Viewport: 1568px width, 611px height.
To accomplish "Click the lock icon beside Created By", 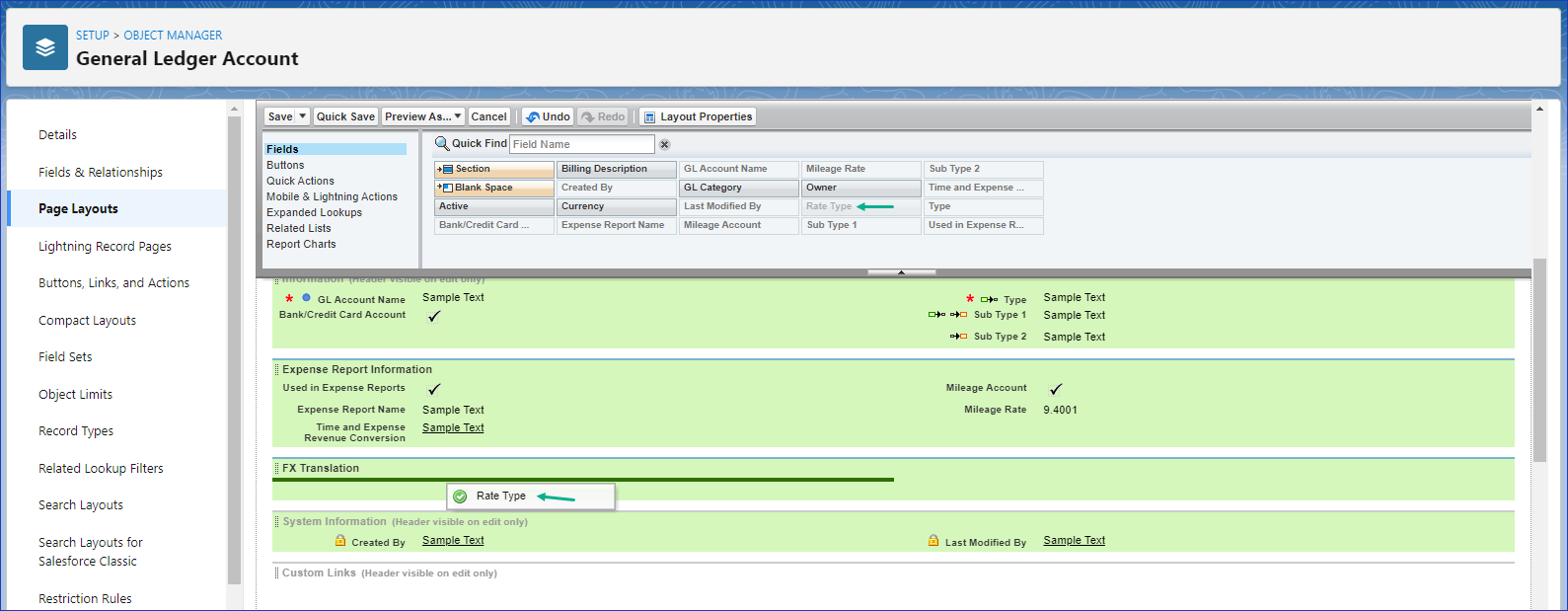I will click(340, 541).
